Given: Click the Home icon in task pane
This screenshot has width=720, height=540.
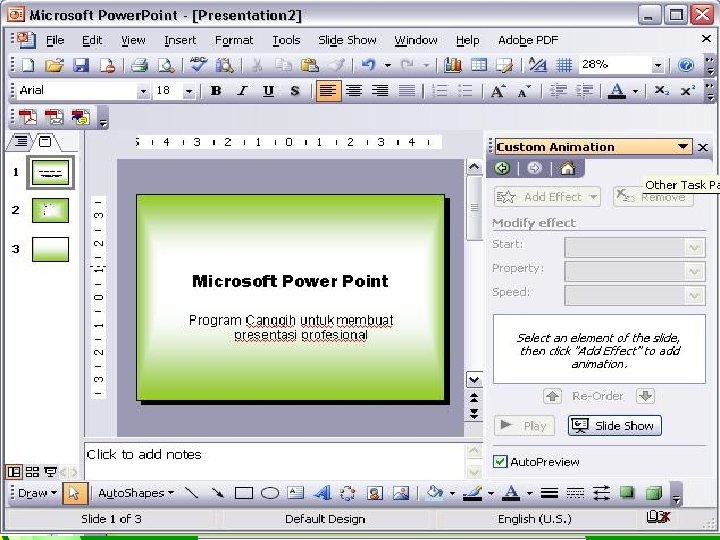Looking at the screenshot, I should coord(568,169).
